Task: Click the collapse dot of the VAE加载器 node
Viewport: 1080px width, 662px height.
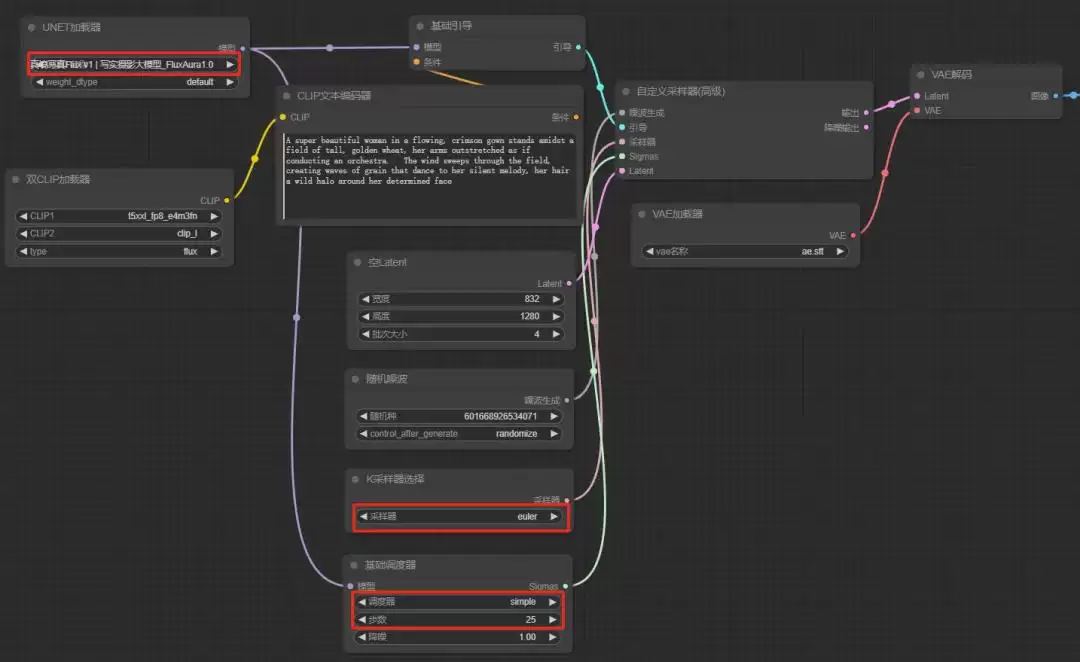Action: coord(641,214)
